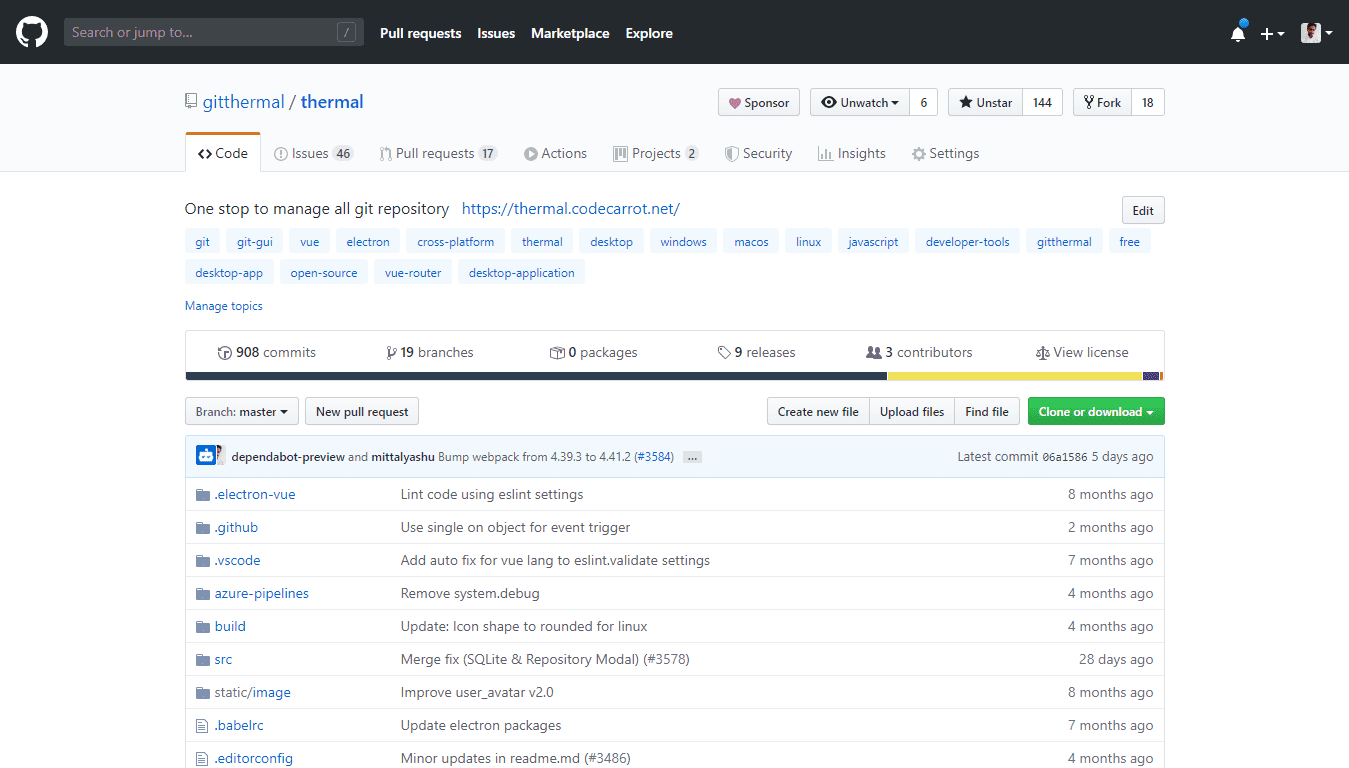Click Manage topics link
1349x768 pixels.
pyautogui.click(x=224, y=306)
